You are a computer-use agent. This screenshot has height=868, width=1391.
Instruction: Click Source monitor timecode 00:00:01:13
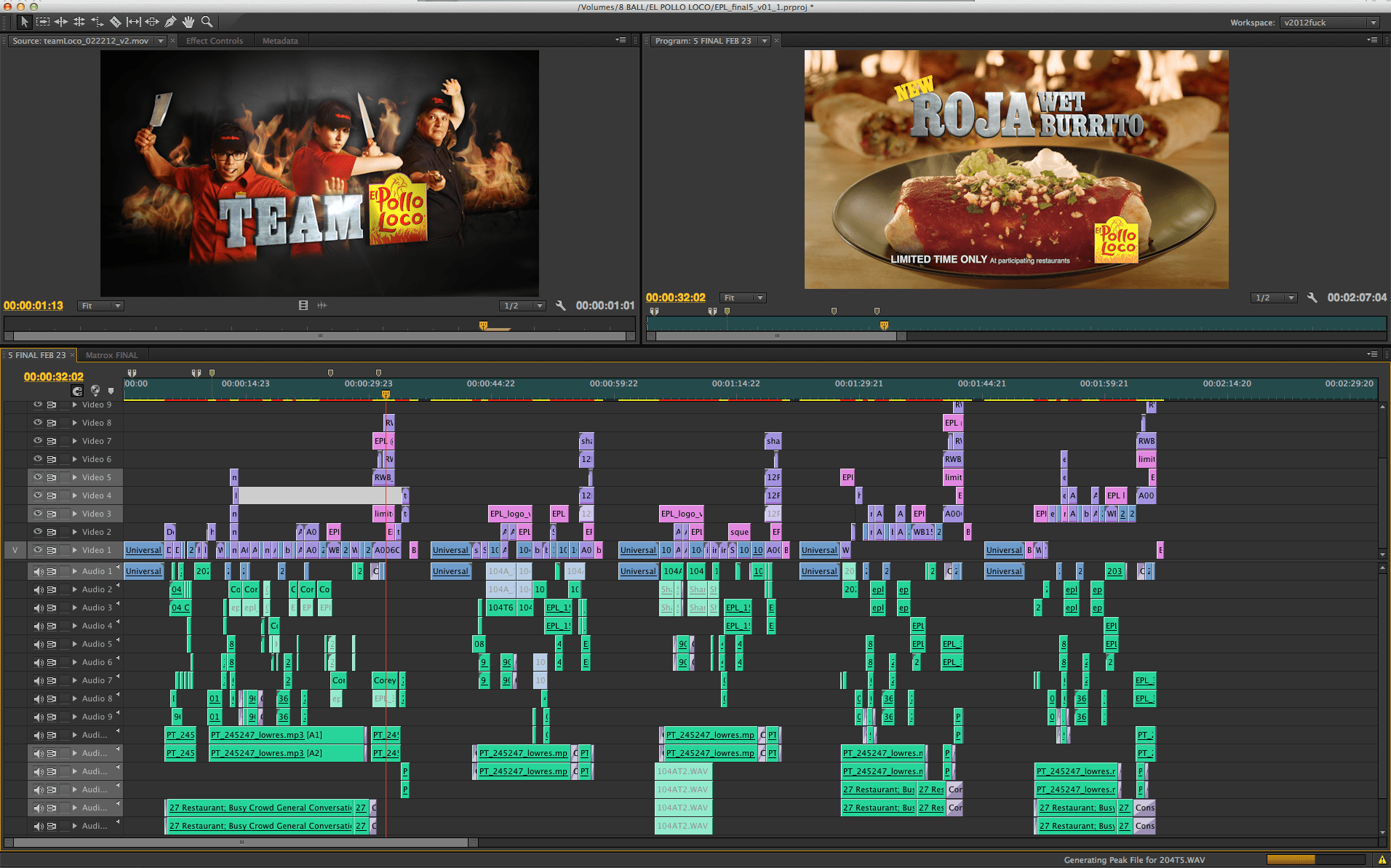[33, 306]
